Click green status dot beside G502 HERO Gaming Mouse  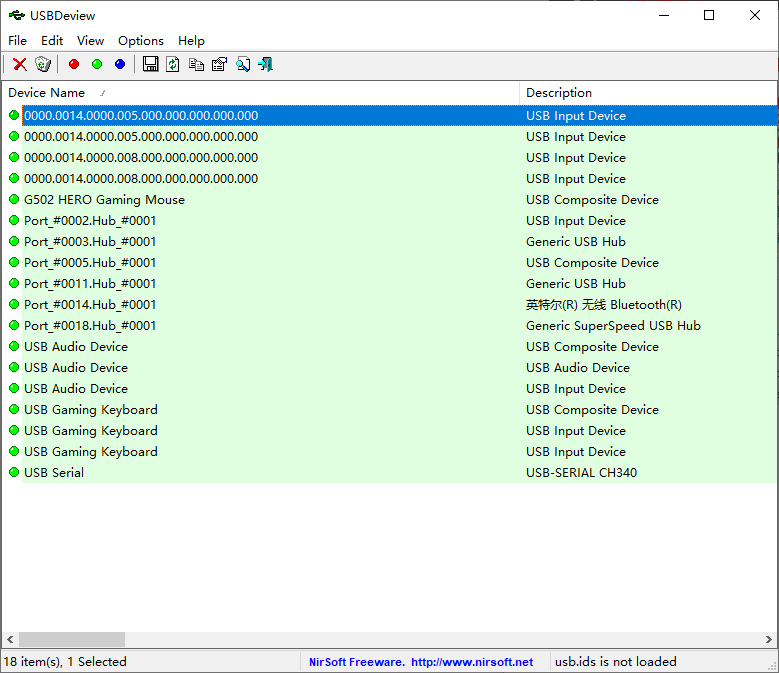(x=14, y=199)
